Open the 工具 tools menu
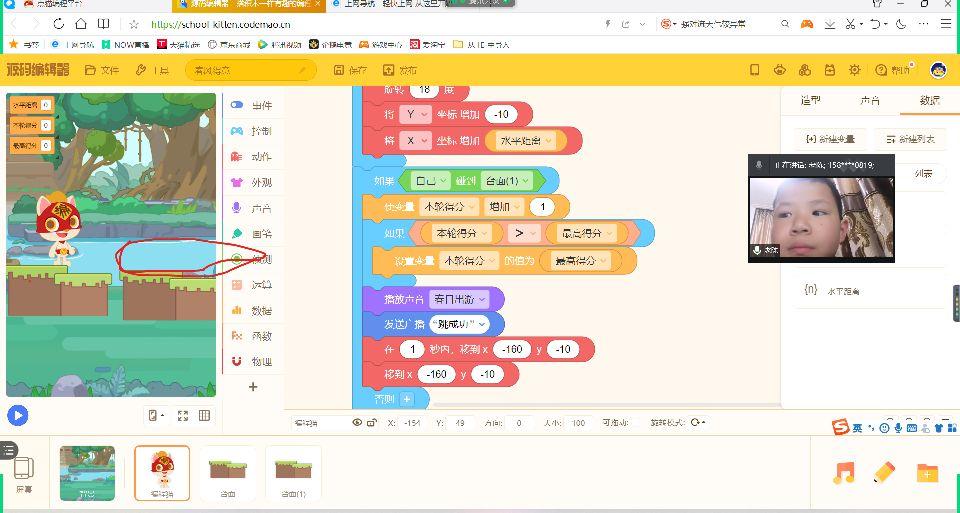 click(x=152, y=70)
